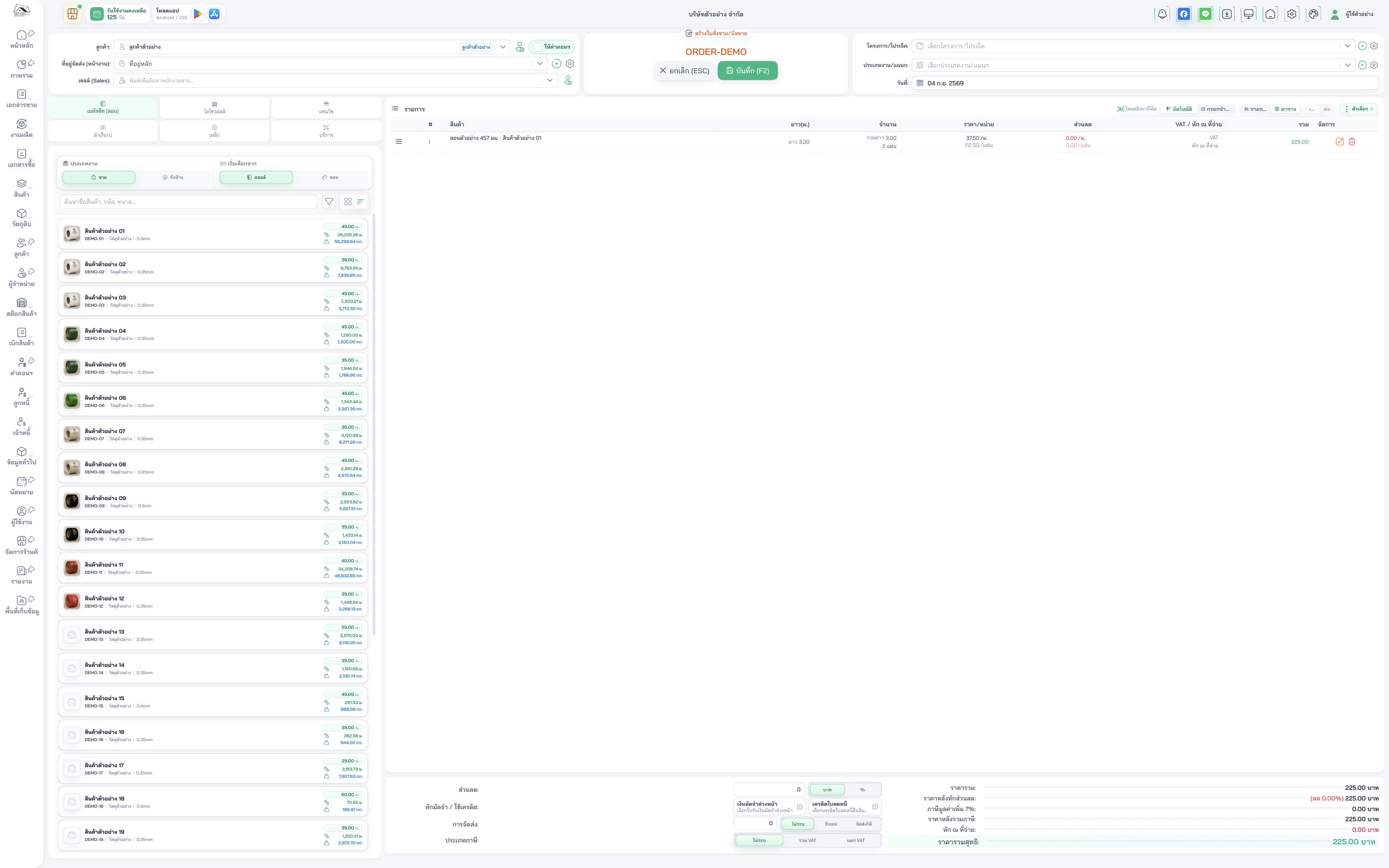Screen dimensions: 1389x868
Task: Expand the Sales เซลล์ dropdown arrow
Action: (x=550, y=81)
